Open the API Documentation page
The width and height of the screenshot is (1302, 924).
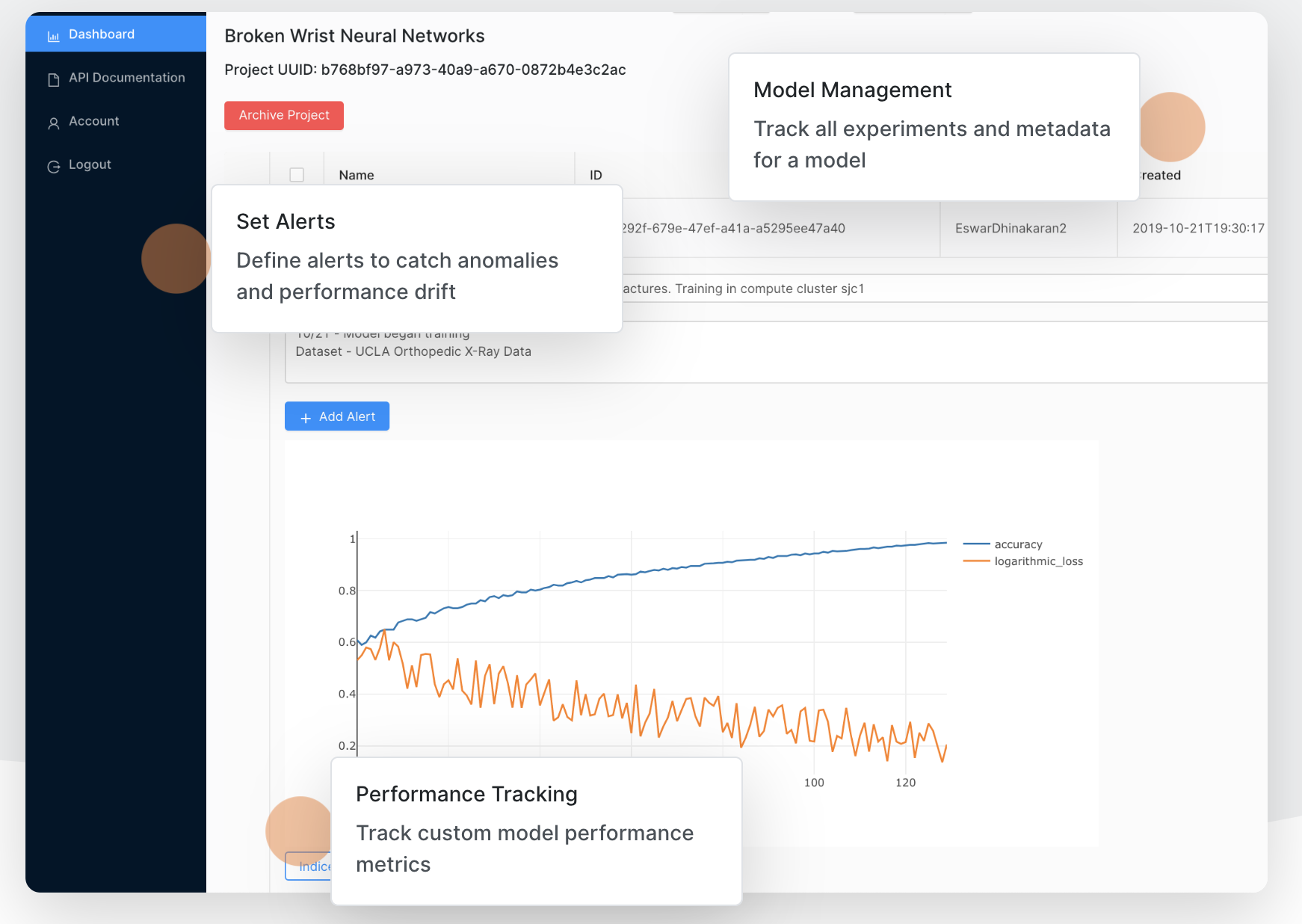126,78
